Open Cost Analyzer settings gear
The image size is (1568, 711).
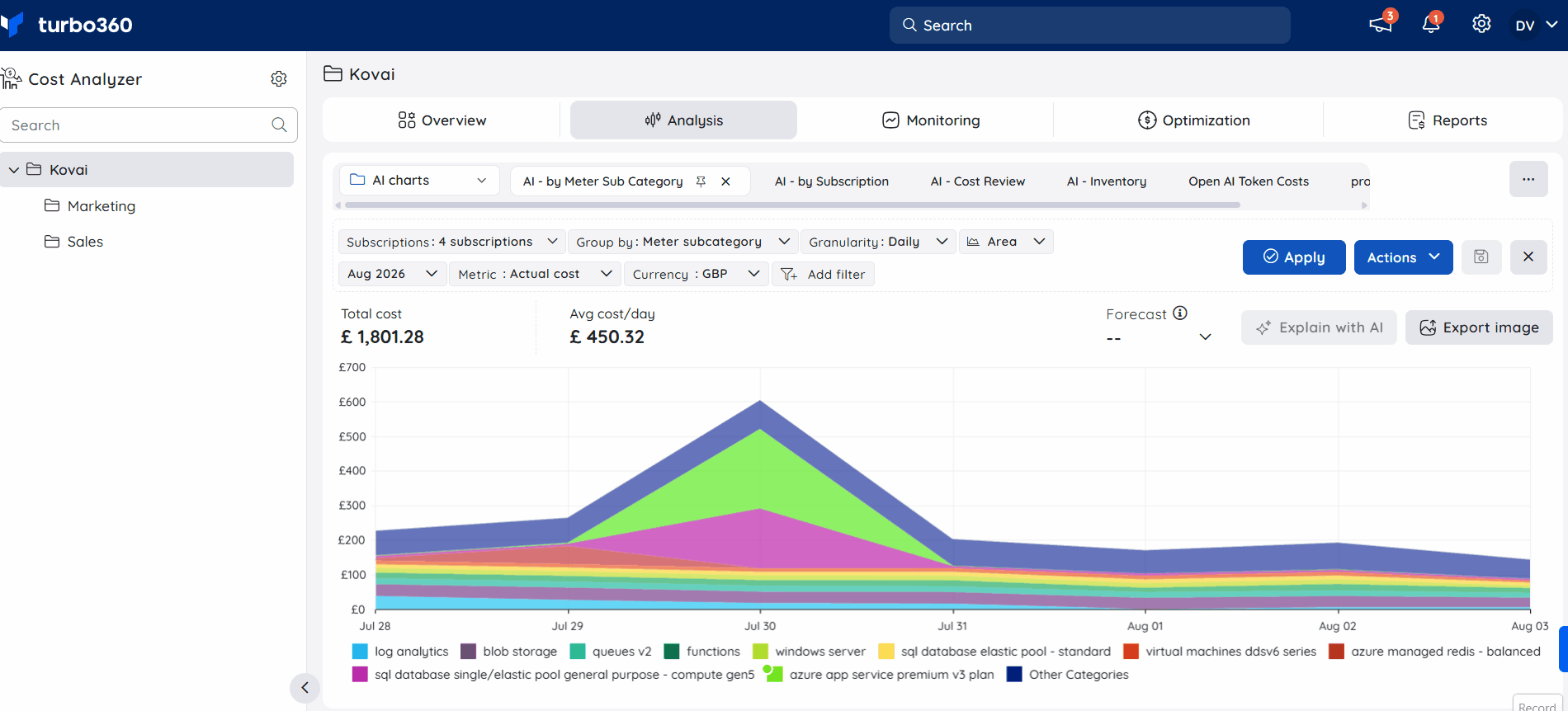click(x=279, y=78)
